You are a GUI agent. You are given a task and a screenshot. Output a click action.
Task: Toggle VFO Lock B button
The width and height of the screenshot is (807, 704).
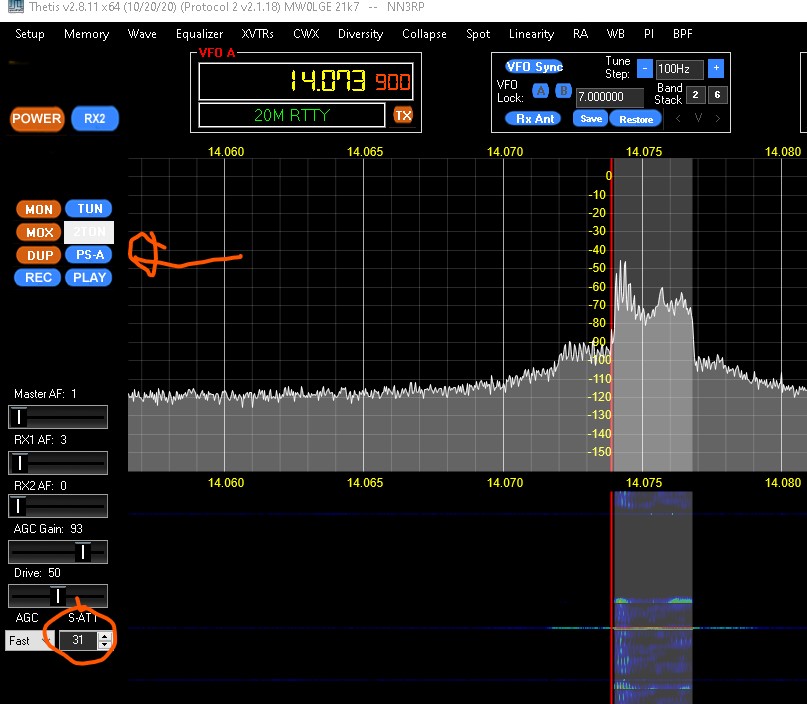(x=564, y=91)
